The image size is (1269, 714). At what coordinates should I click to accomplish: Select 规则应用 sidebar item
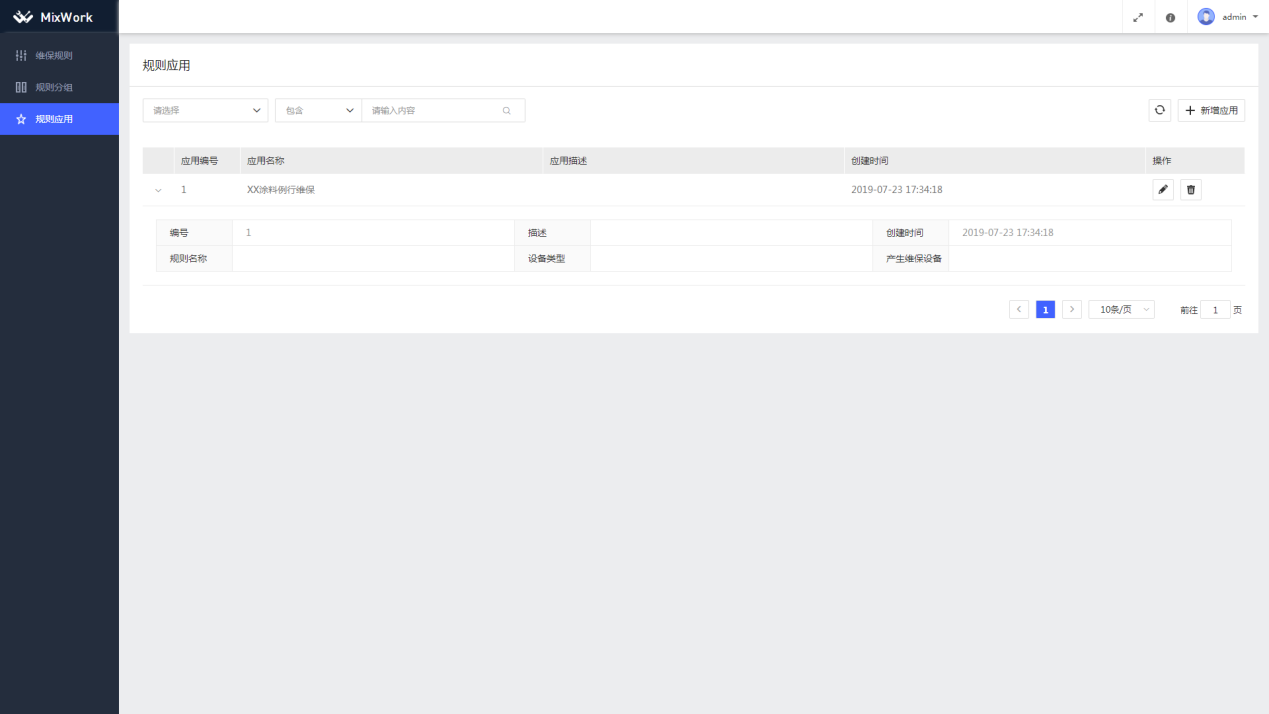pyautogui.click(x=54, y=119)
